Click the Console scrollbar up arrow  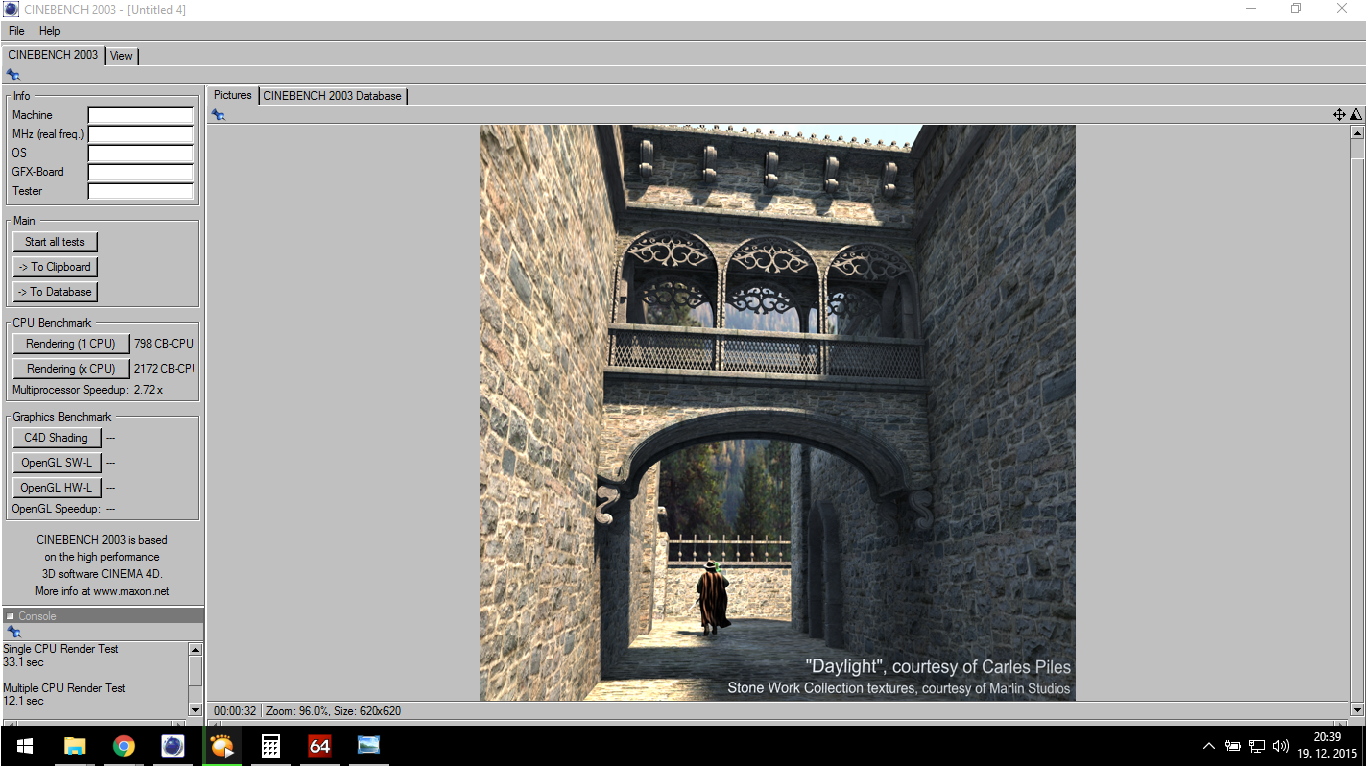click(195, 650)
